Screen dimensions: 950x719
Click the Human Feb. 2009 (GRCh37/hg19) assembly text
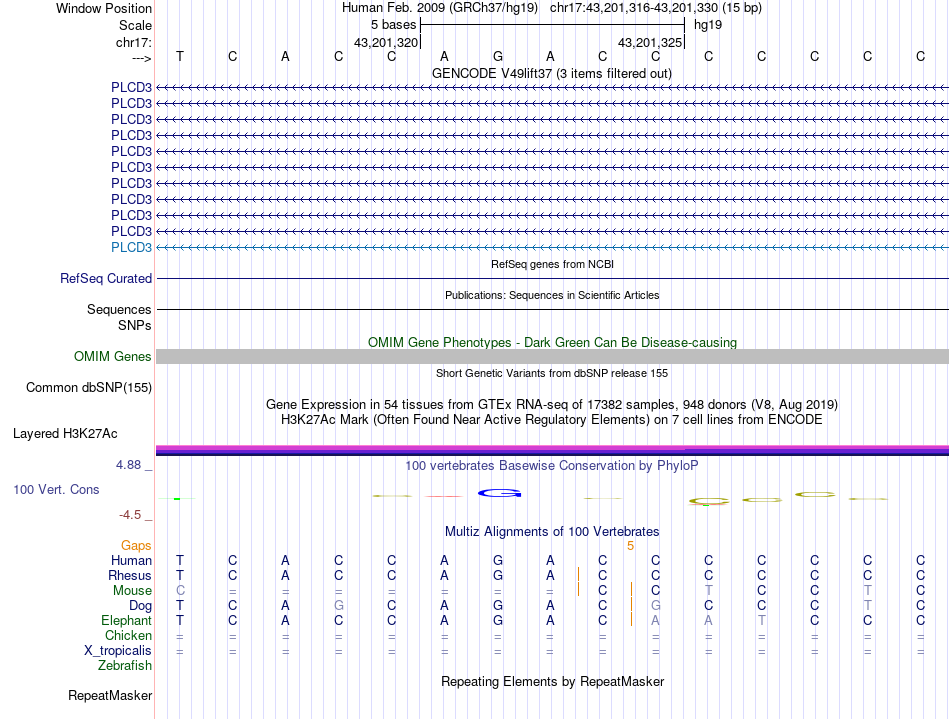[x=440, y=8]
